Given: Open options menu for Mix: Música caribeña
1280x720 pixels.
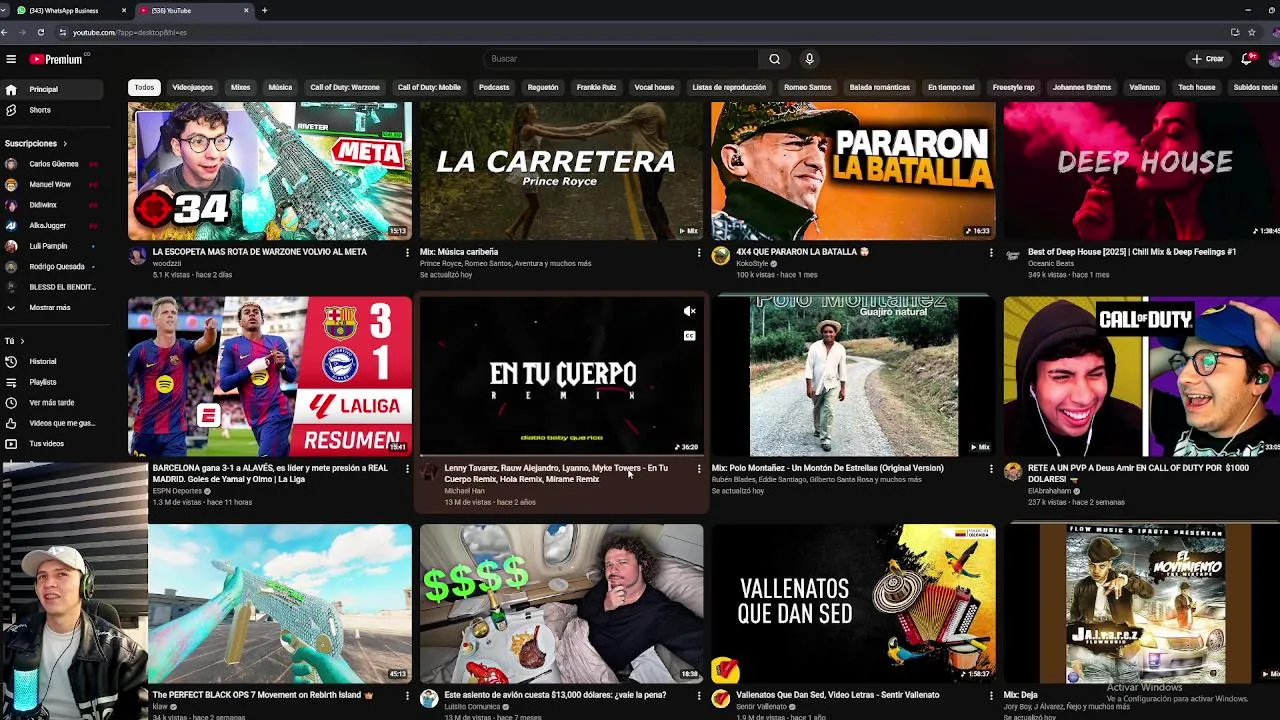Looking at the screenshot, I should (x=699, y=253).
